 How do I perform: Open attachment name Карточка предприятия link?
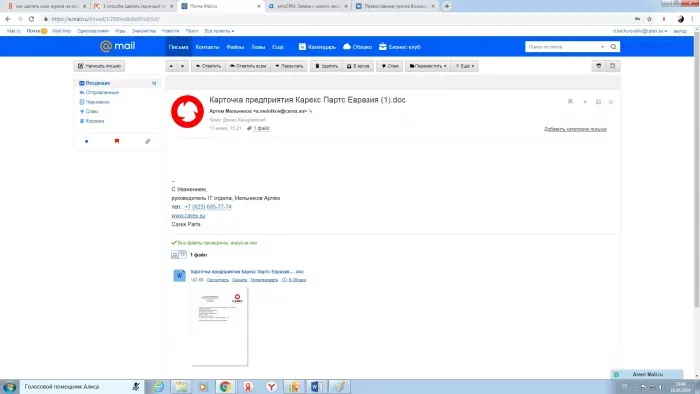[x=247, y=271]
